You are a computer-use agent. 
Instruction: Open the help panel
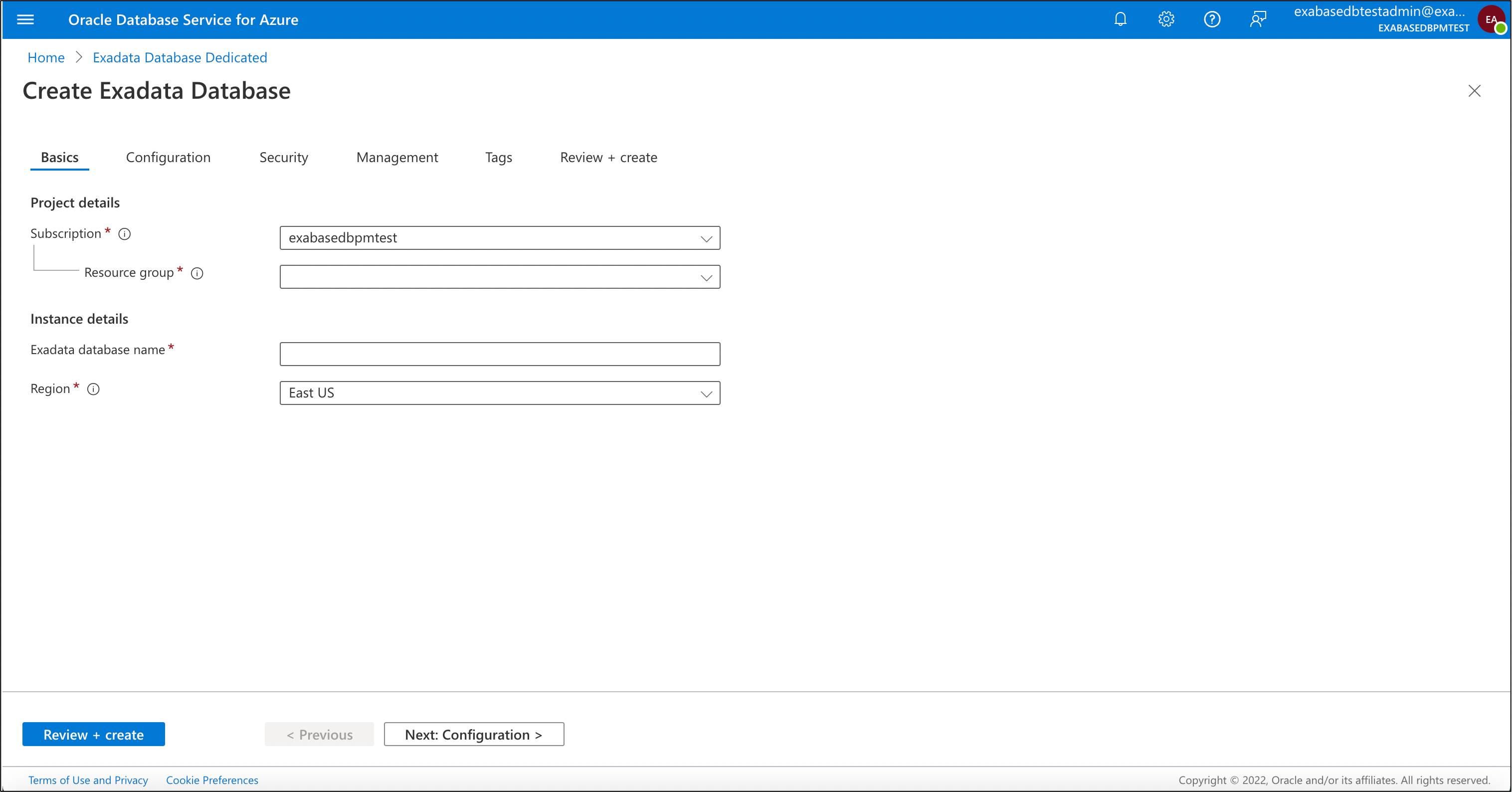point(1211,19)
